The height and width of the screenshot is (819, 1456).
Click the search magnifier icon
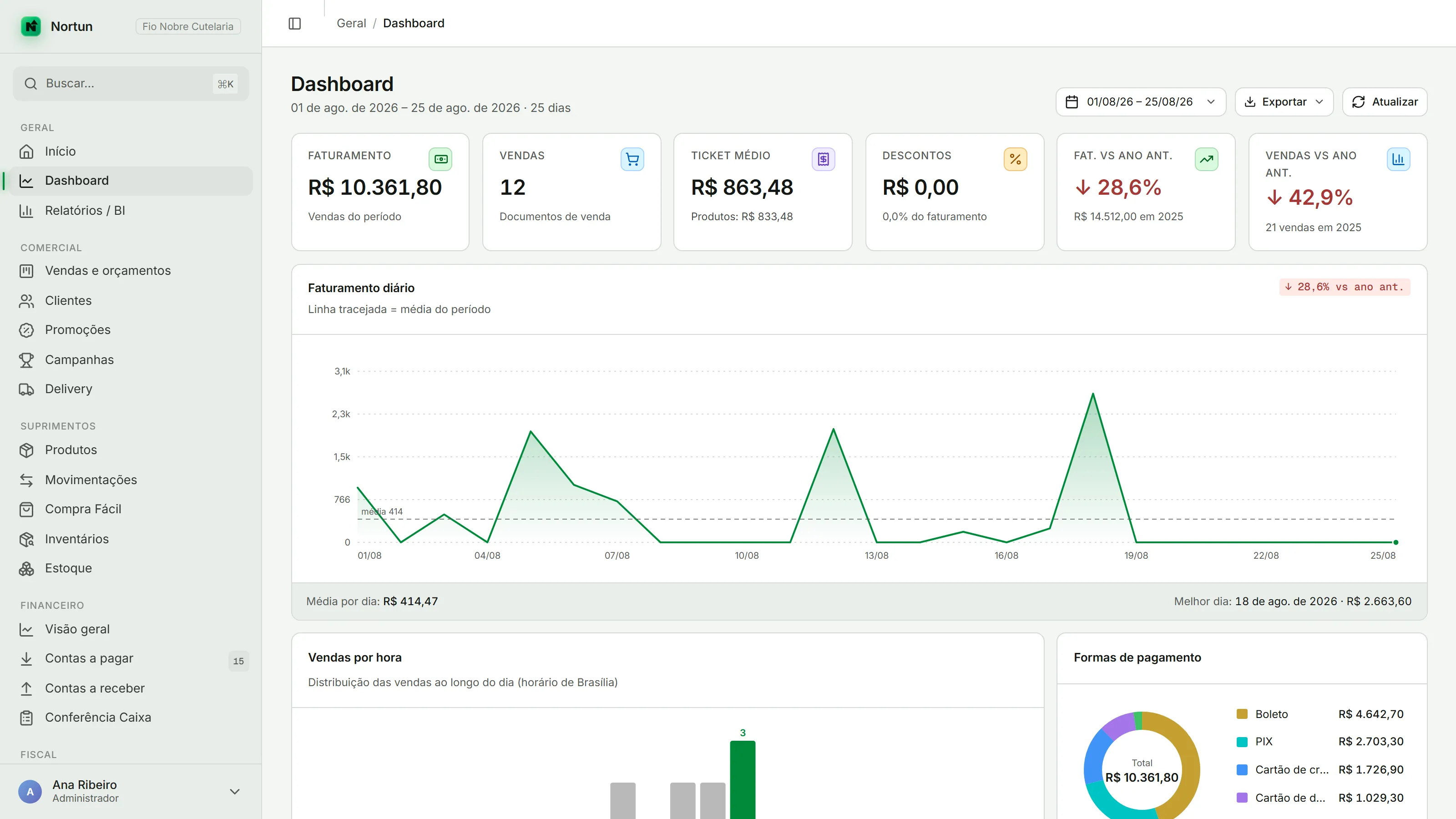click(x=30, y=84)
